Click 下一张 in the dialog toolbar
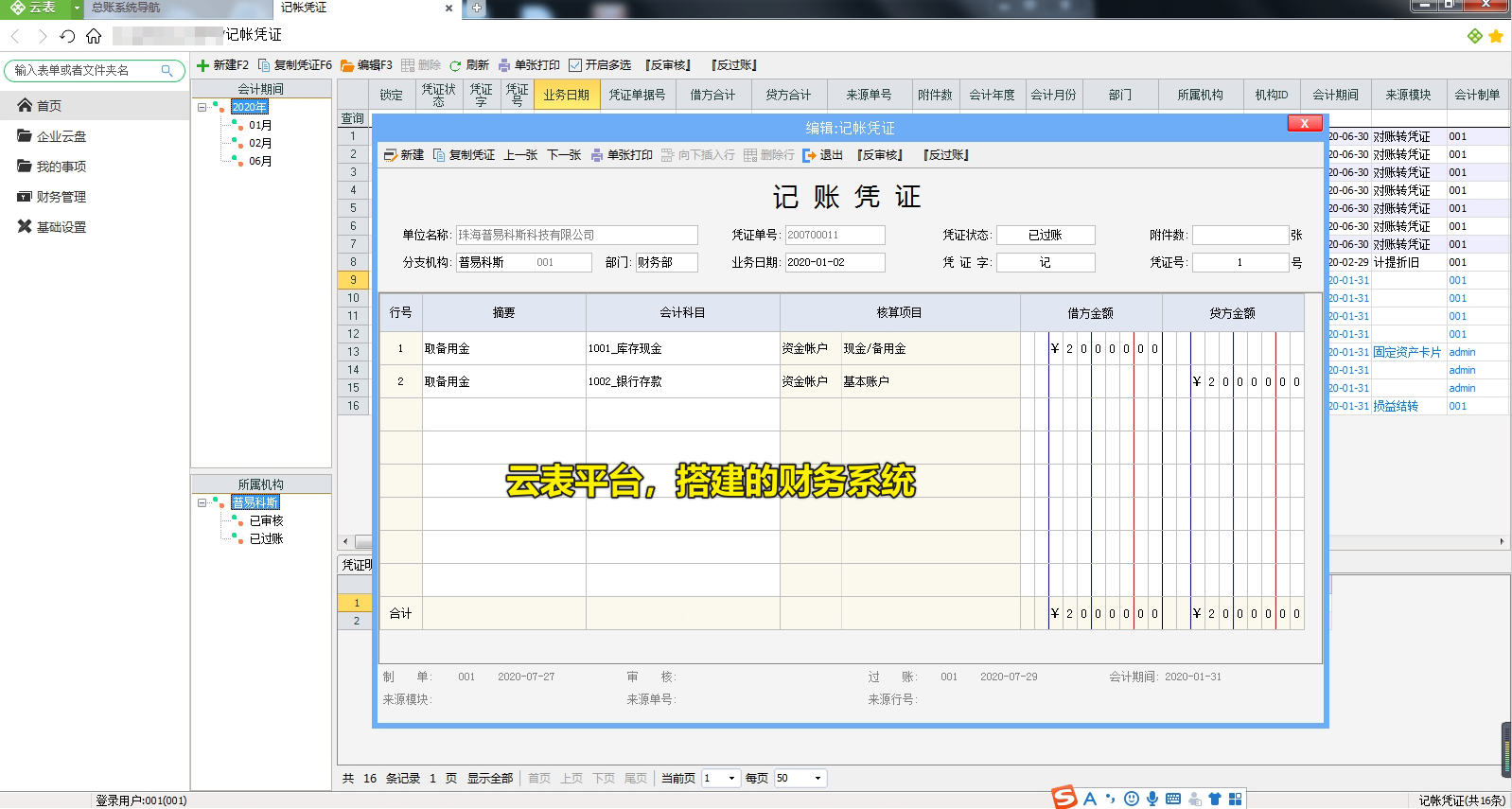This screenshot has width=1512, height=809. pos(564,155)
